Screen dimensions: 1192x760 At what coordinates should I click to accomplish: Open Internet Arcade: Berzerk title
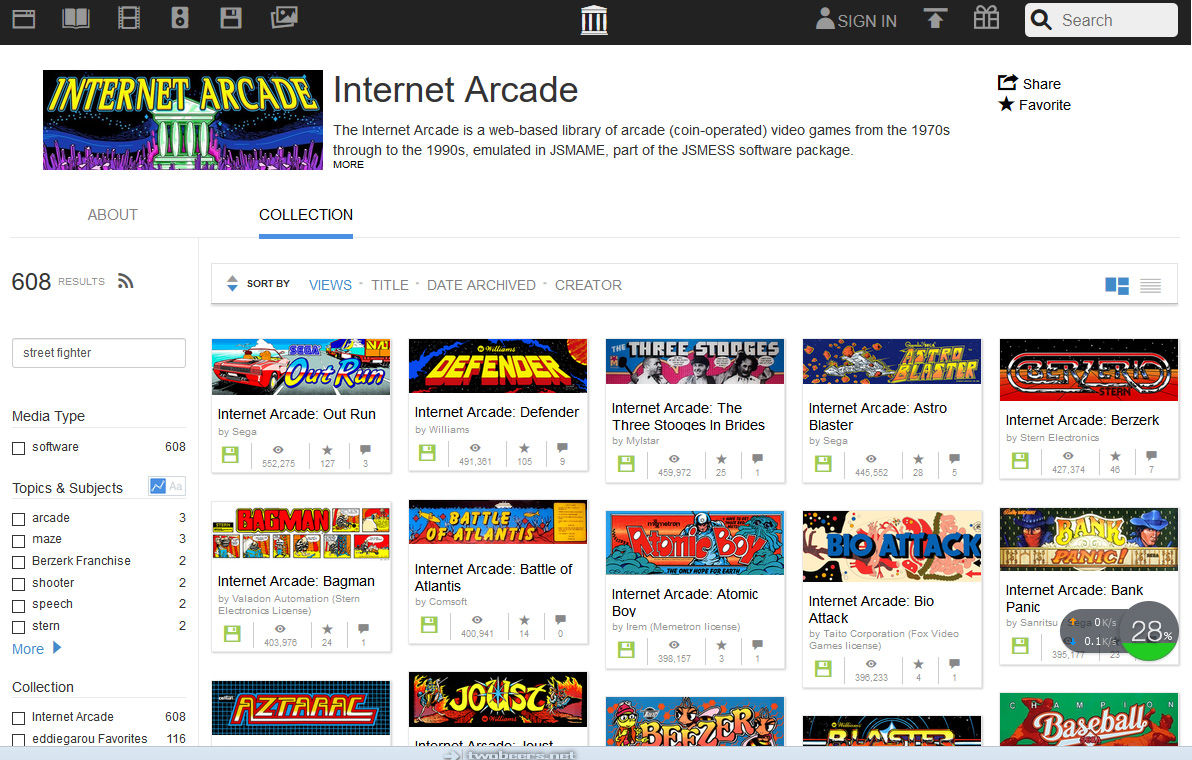(x=1082, y=420)
